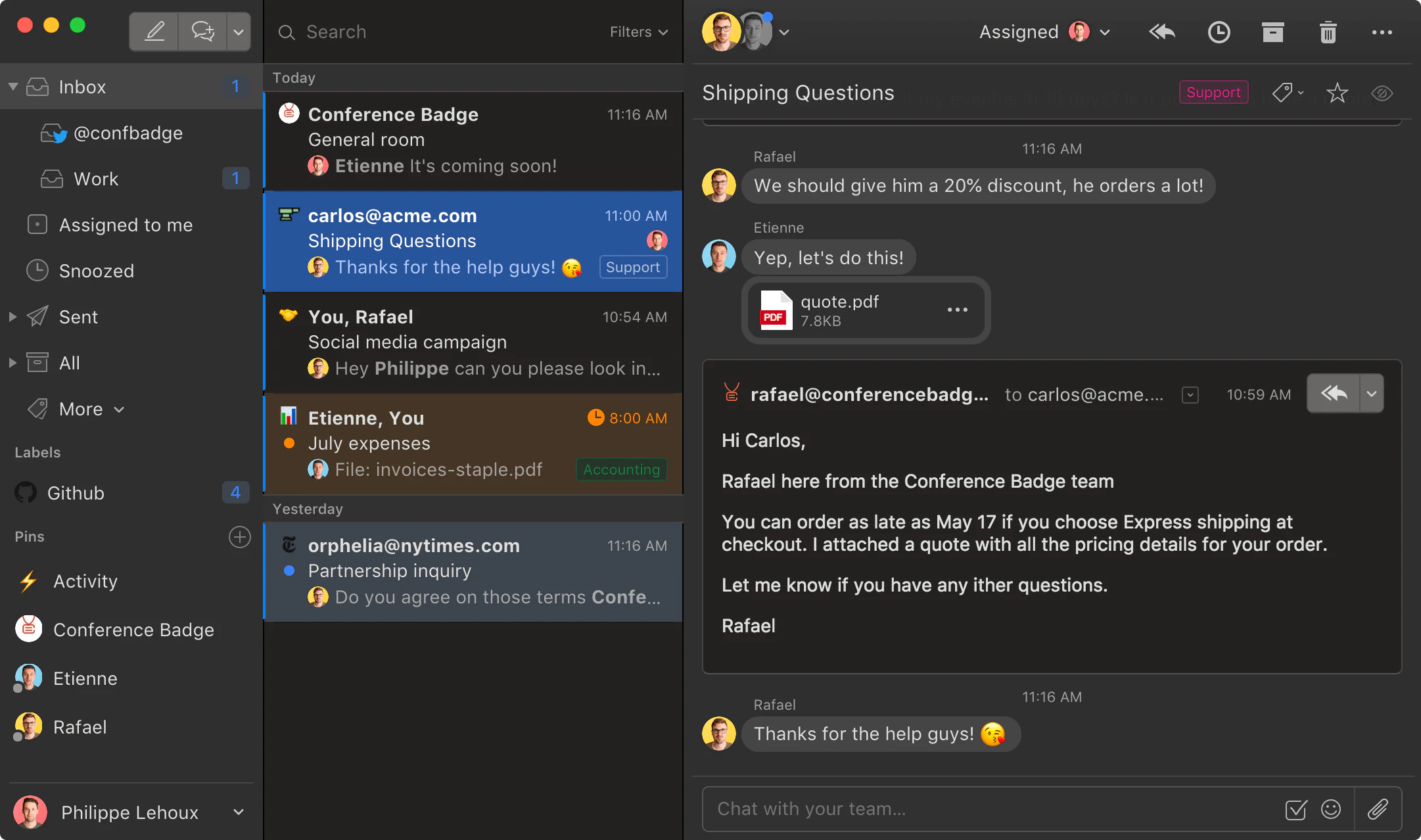
Task: Click the compose new message pencil icon
Action: [x=154, y=32]
